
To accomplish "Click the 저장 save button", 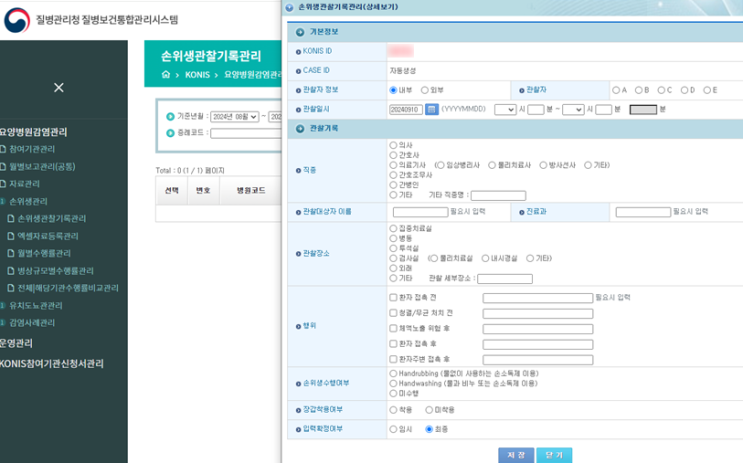I will tap(516, 455).
